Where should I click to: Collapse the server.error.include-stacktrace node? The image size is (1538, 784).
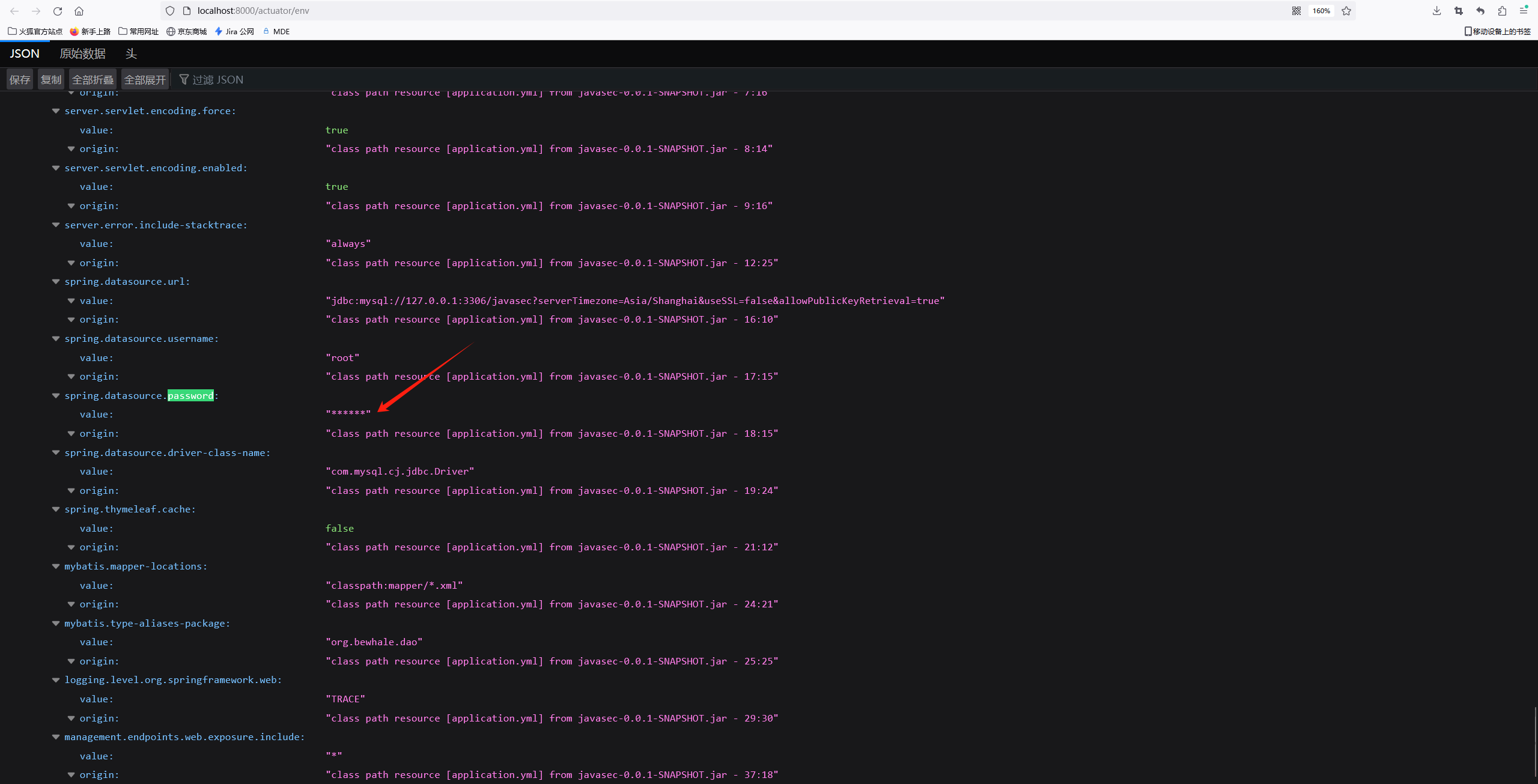56,225
